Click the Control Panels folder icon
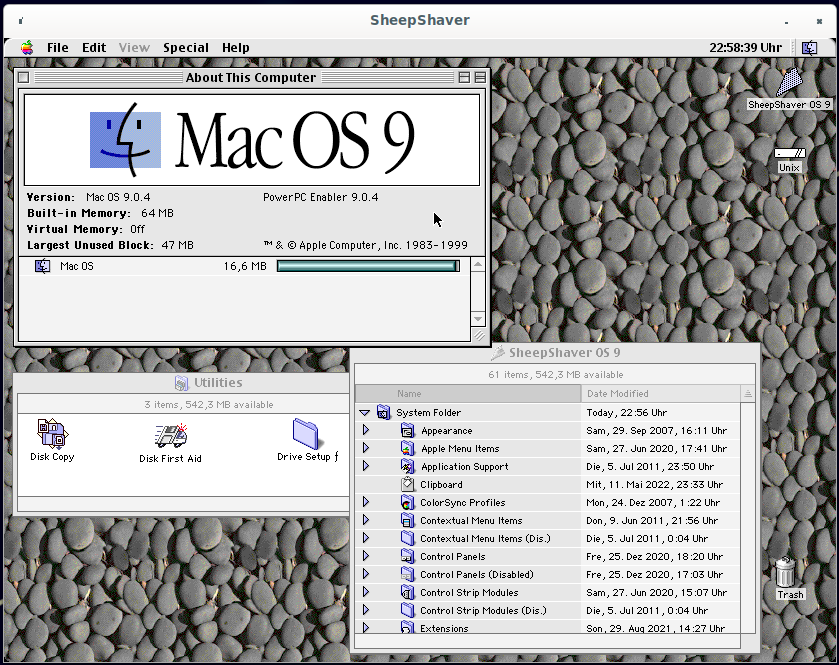Screen dimensions: 839x665 (408, 556)
